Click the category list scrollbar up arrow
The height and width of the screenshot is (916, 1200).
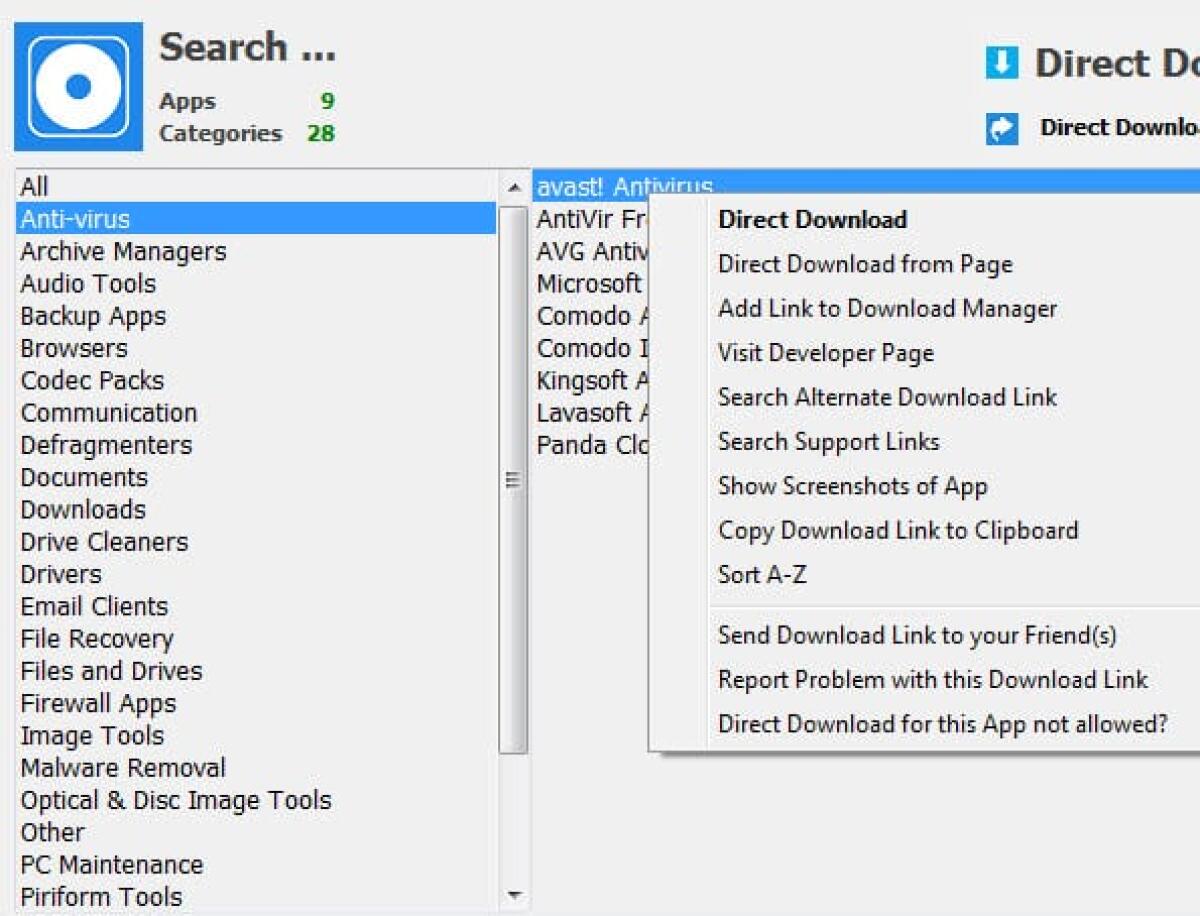coord(513,186)
